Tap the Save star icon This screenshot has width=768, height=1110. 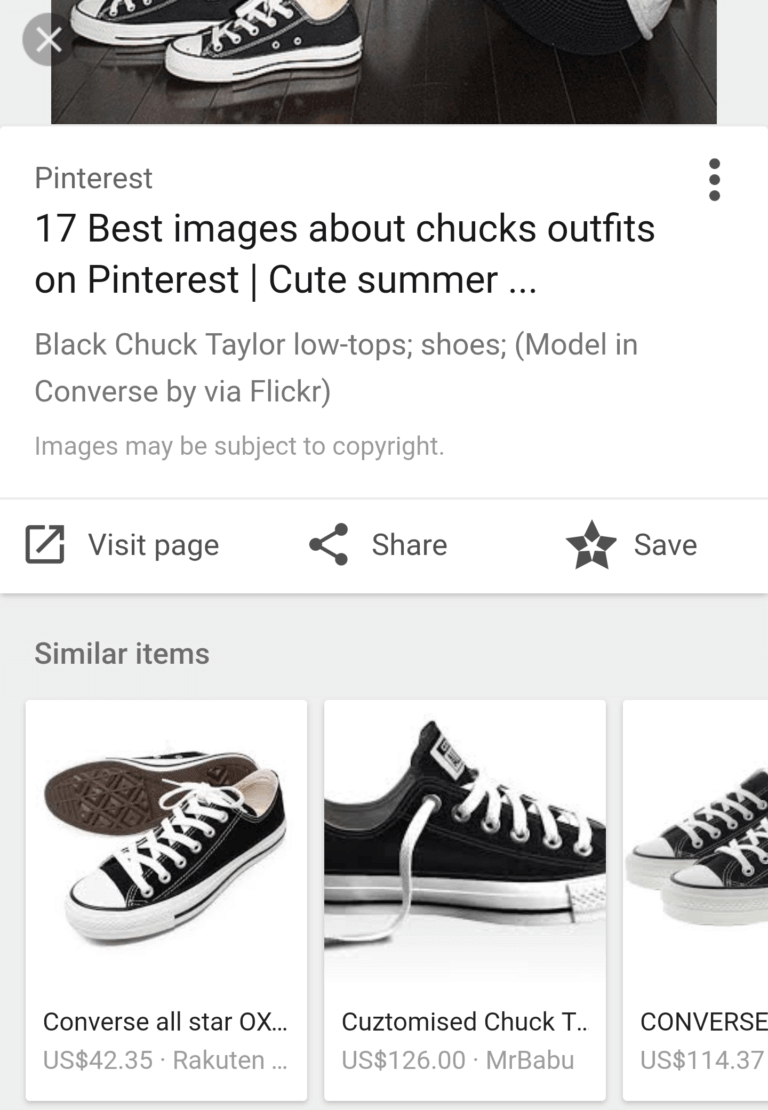[591, 544]
